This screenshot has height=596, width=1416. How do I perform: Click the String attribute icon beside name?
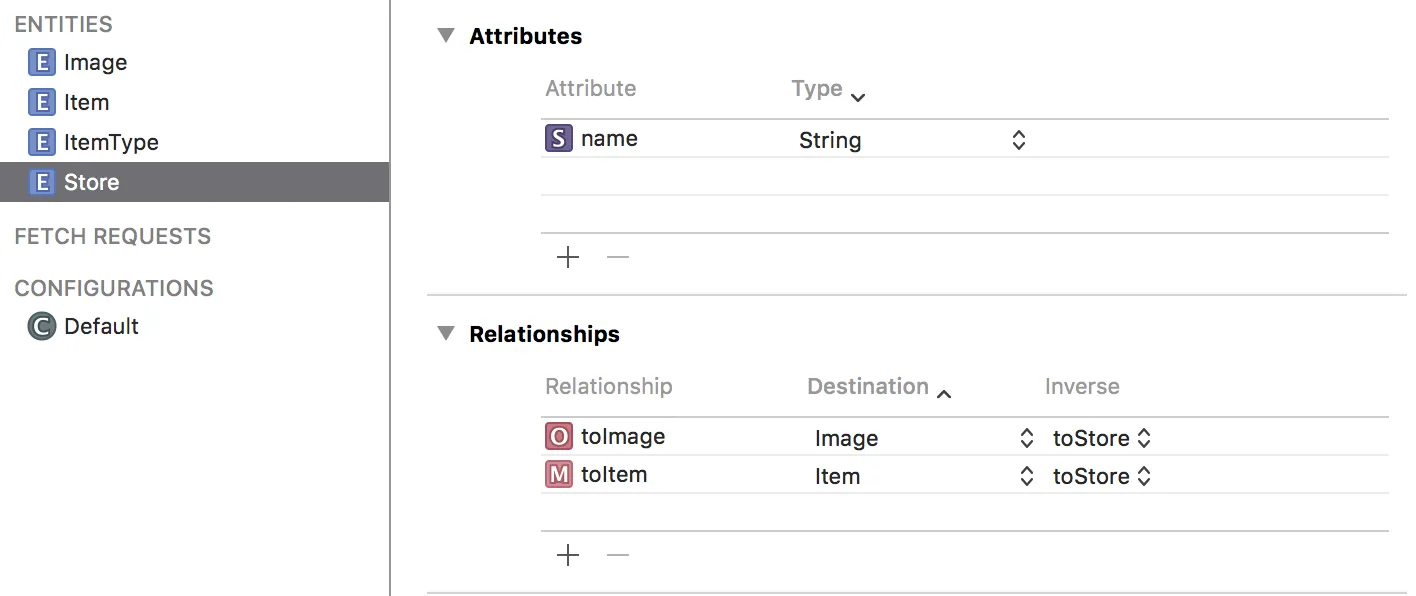(558, 139)
